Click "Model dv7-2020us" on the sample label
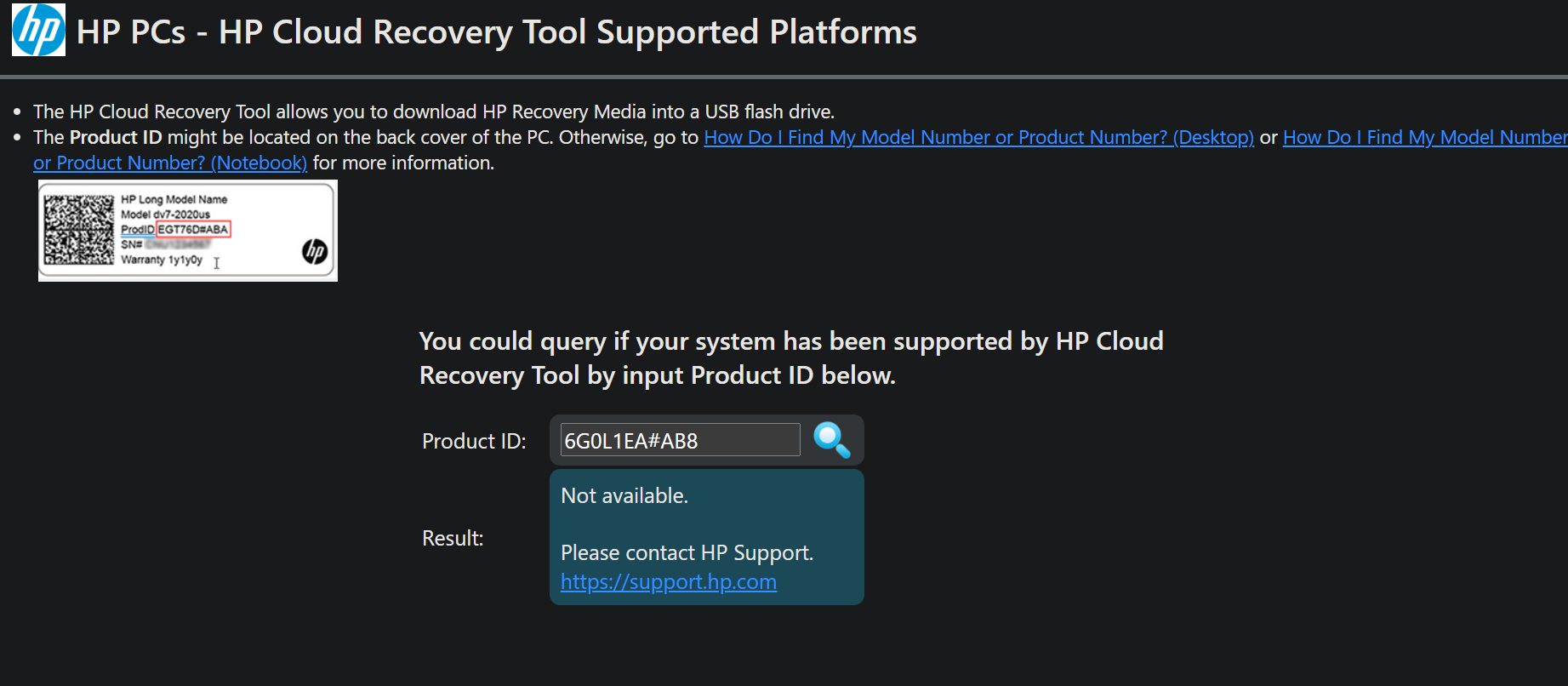 click(x=165, y=214)
